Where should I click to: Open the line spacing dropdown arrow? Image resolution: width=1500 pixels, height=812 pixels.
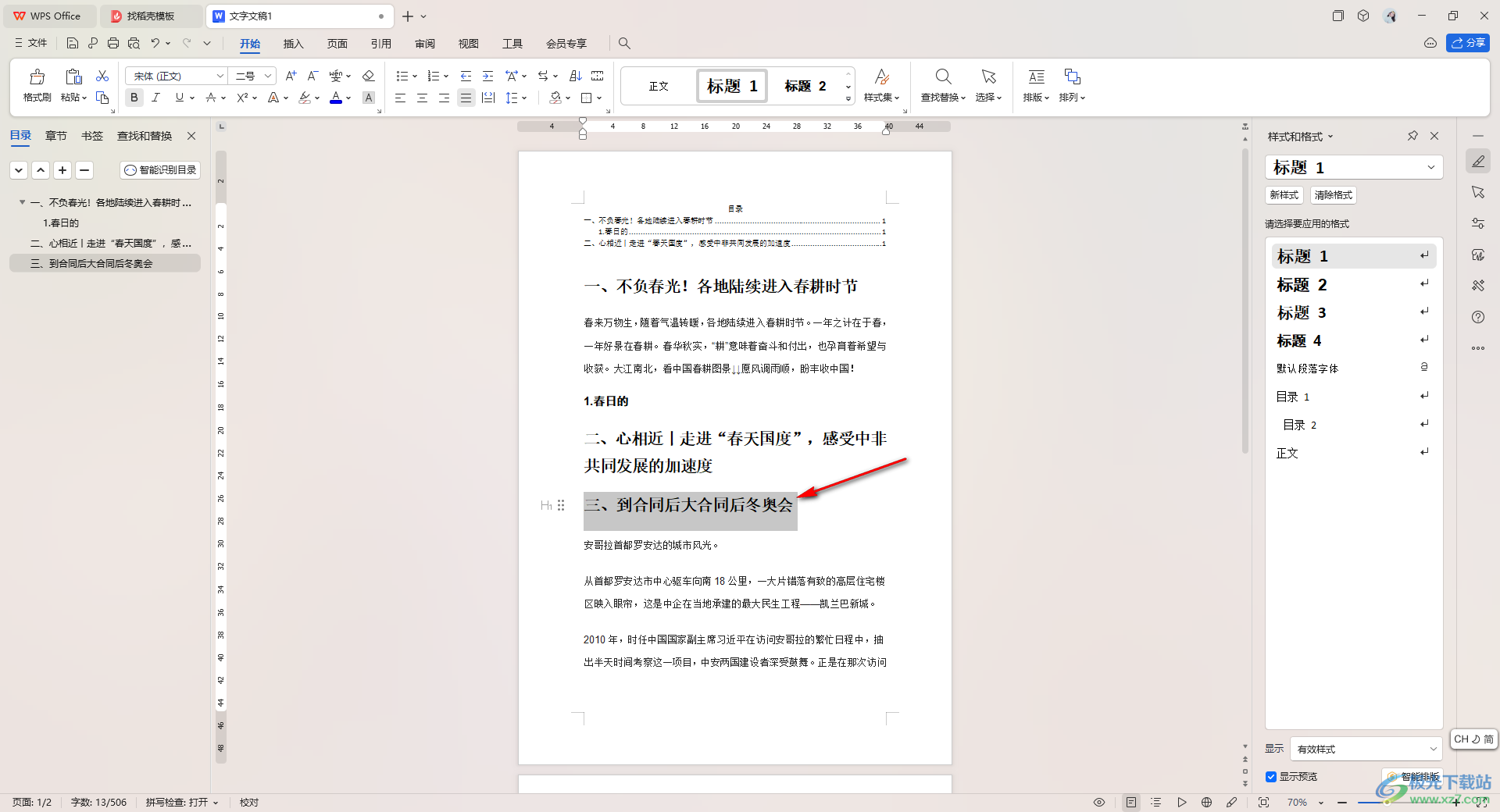pos(525,98)
